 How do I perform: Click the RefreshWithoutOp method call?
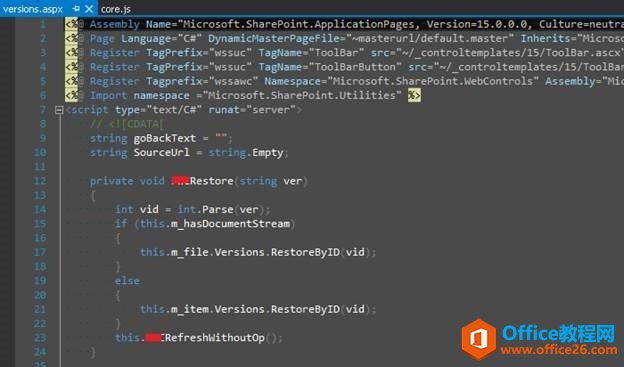(x=215, y=338)
